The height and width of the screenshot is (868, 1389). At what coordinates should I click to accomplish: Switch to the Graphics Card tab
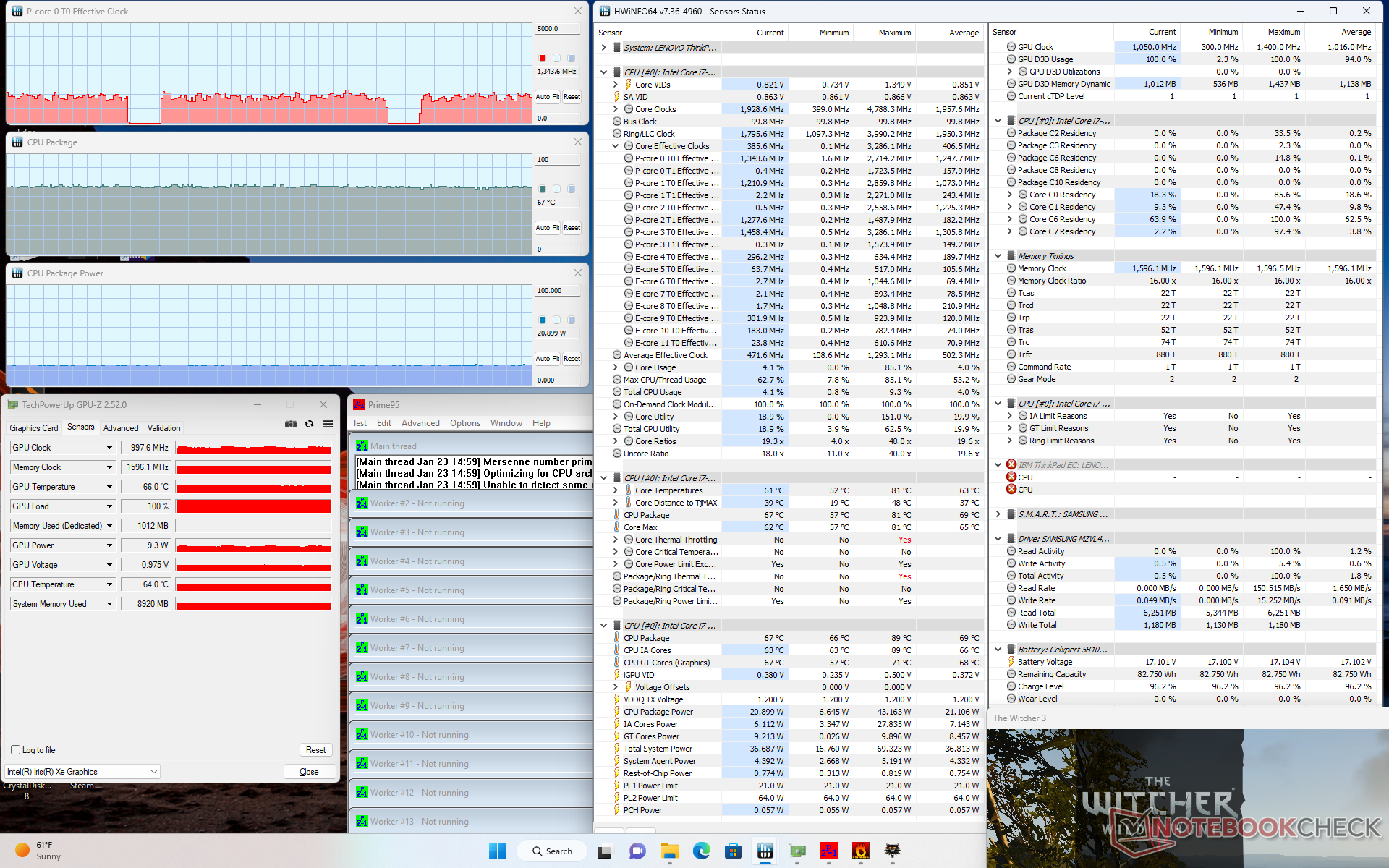[33, 428]
